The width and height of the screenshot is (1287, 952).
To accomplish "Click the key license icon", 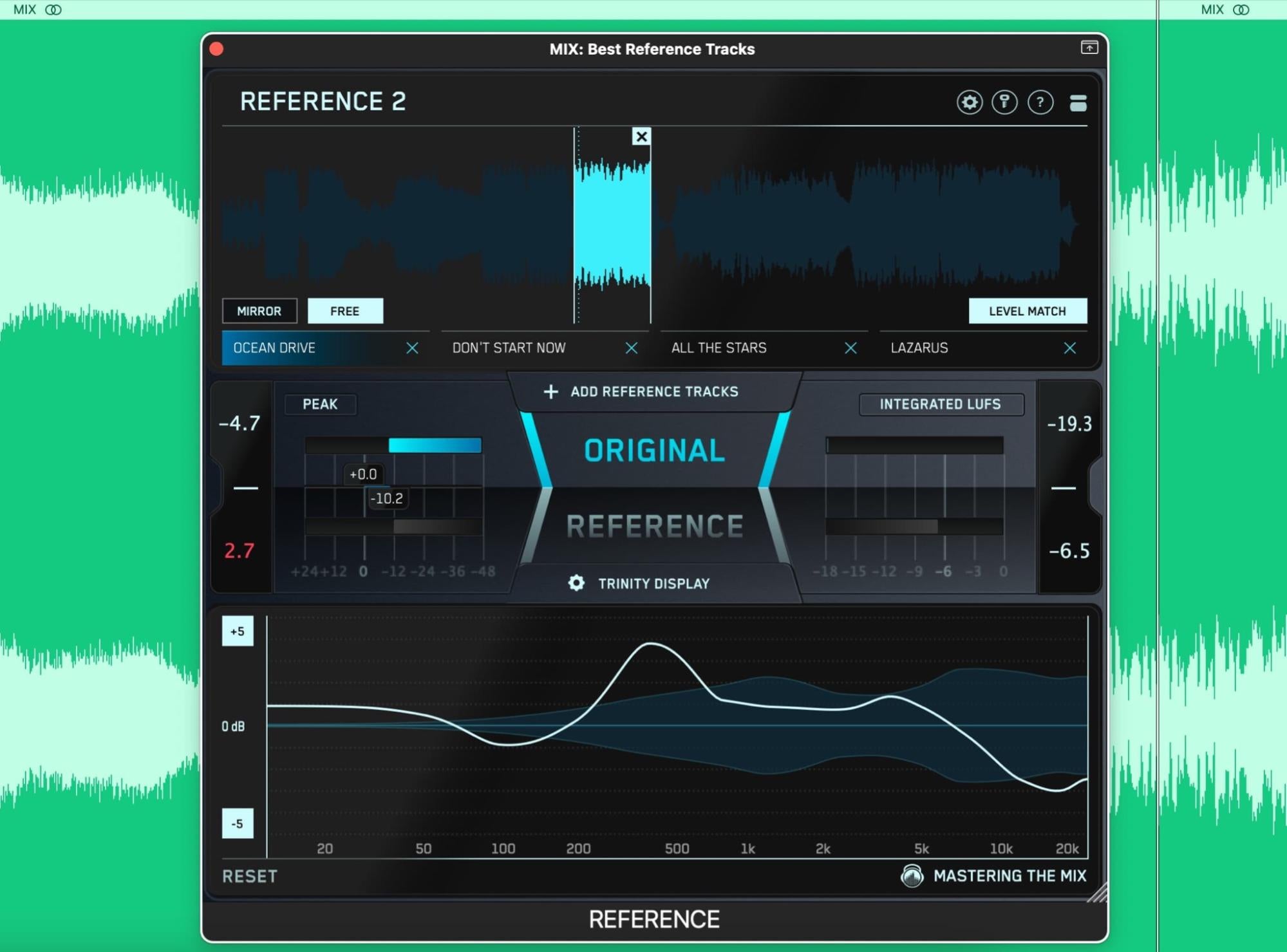I will click(x=1004, y=102).
